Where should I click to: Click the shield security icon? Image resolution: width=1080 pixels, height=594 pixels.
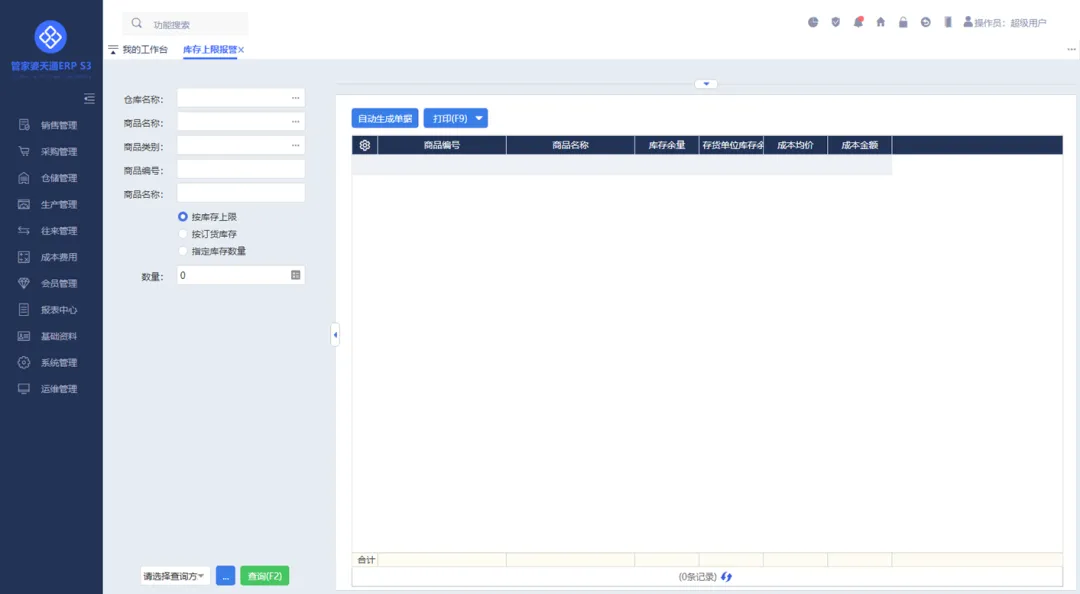point(836,22)
